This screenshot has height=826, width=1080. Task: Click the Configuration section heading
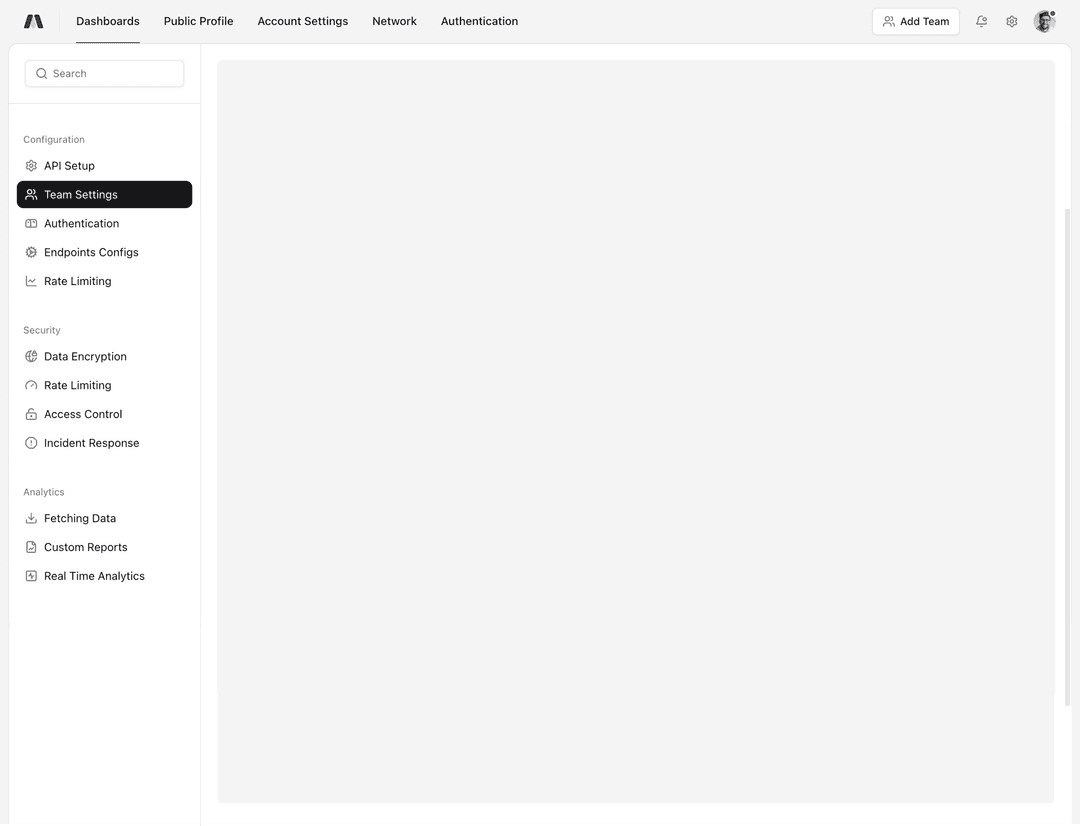54,139
